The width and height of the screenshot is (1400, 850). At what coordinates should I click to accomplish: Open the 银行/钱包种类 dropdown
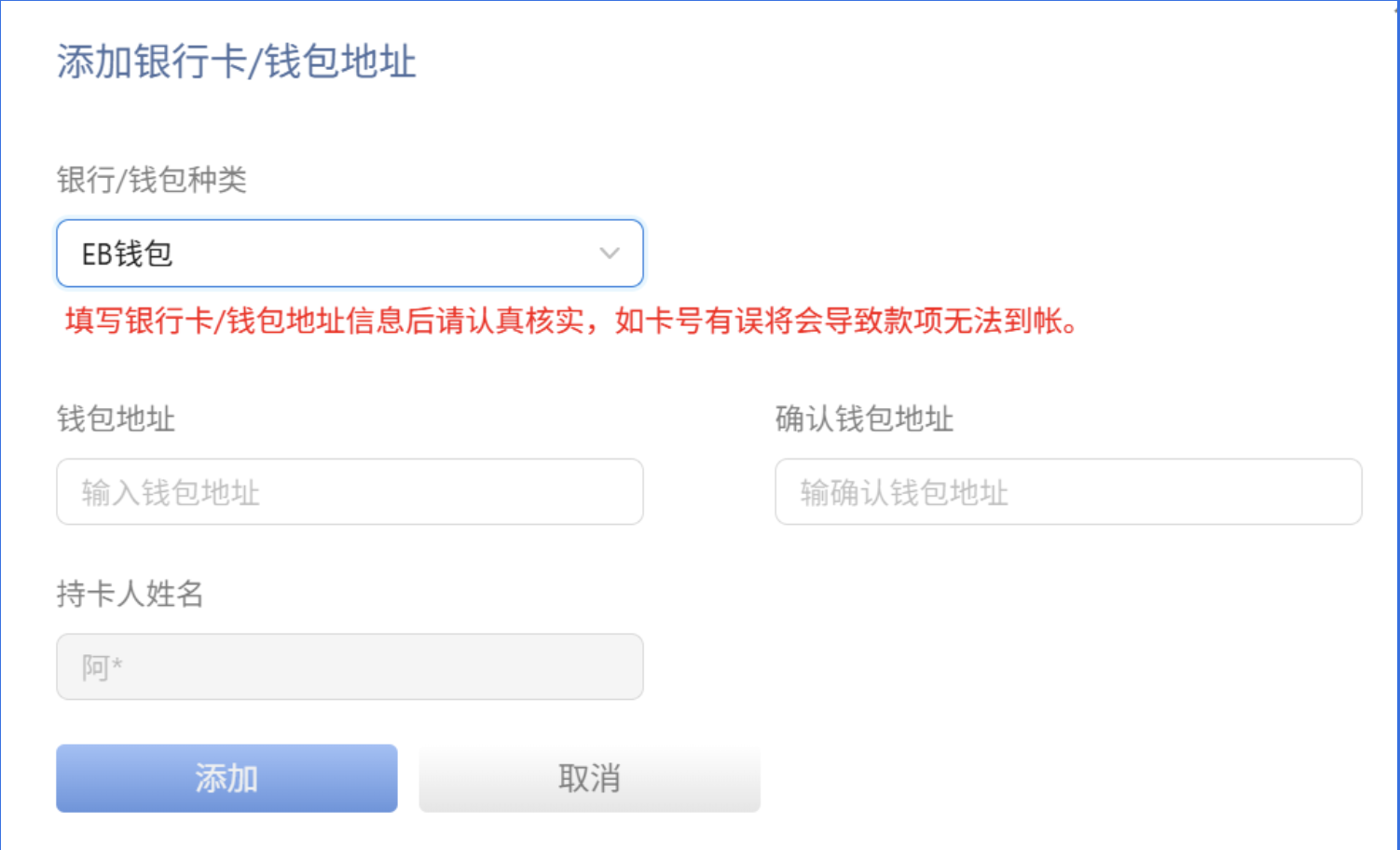point(350,254)
